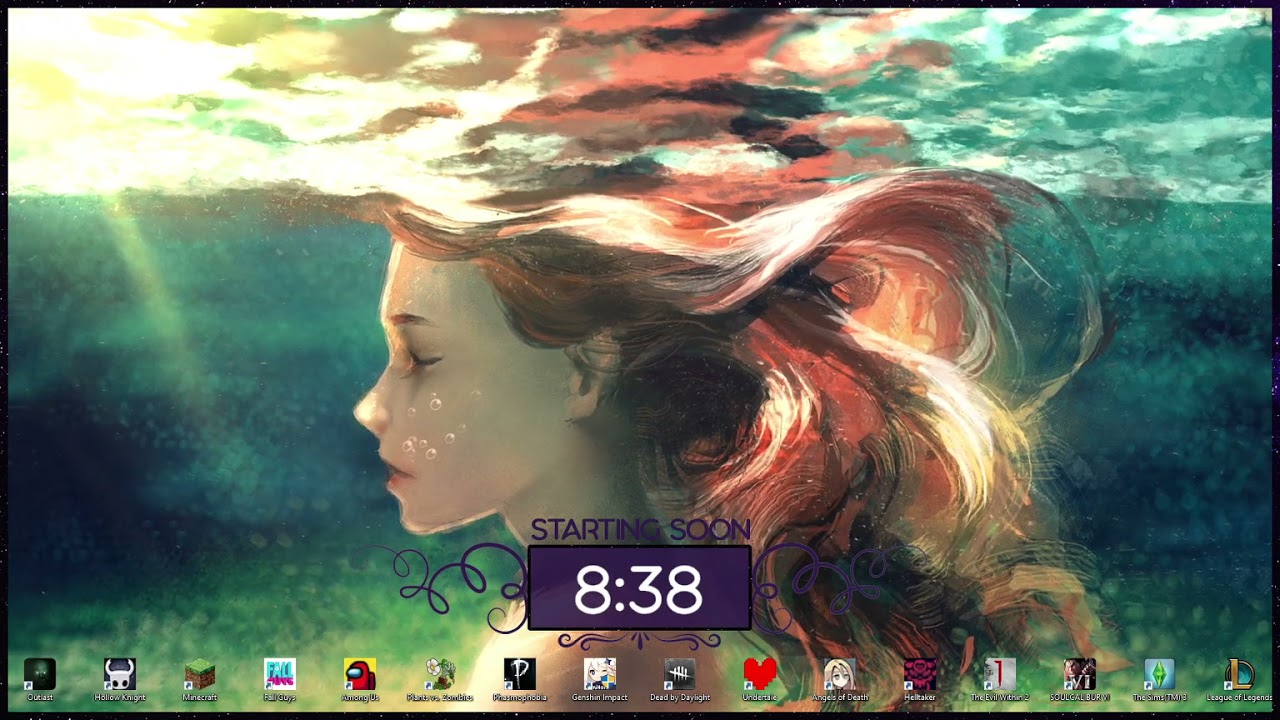Choose the Helltaker desktop icon

point(920,674)
